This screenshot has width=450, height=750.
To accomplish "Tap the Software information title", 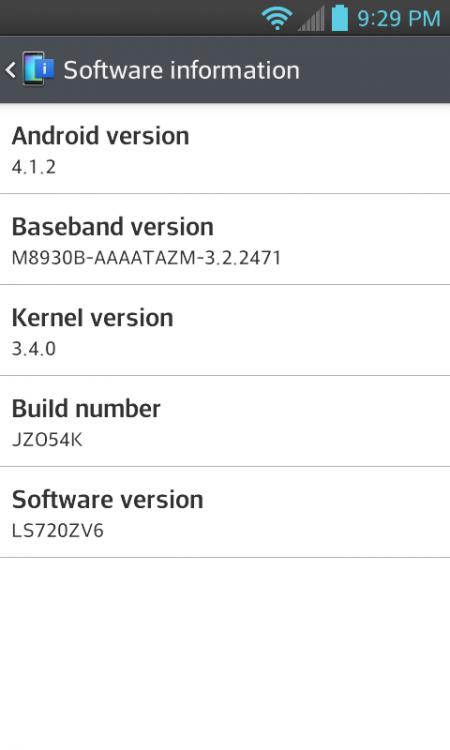I will coord(182,70).
